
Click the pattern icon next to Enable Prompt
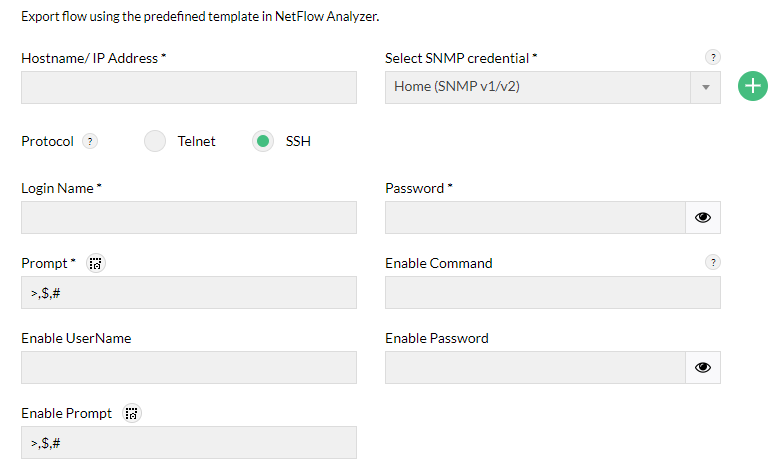(x=131, y=413)
